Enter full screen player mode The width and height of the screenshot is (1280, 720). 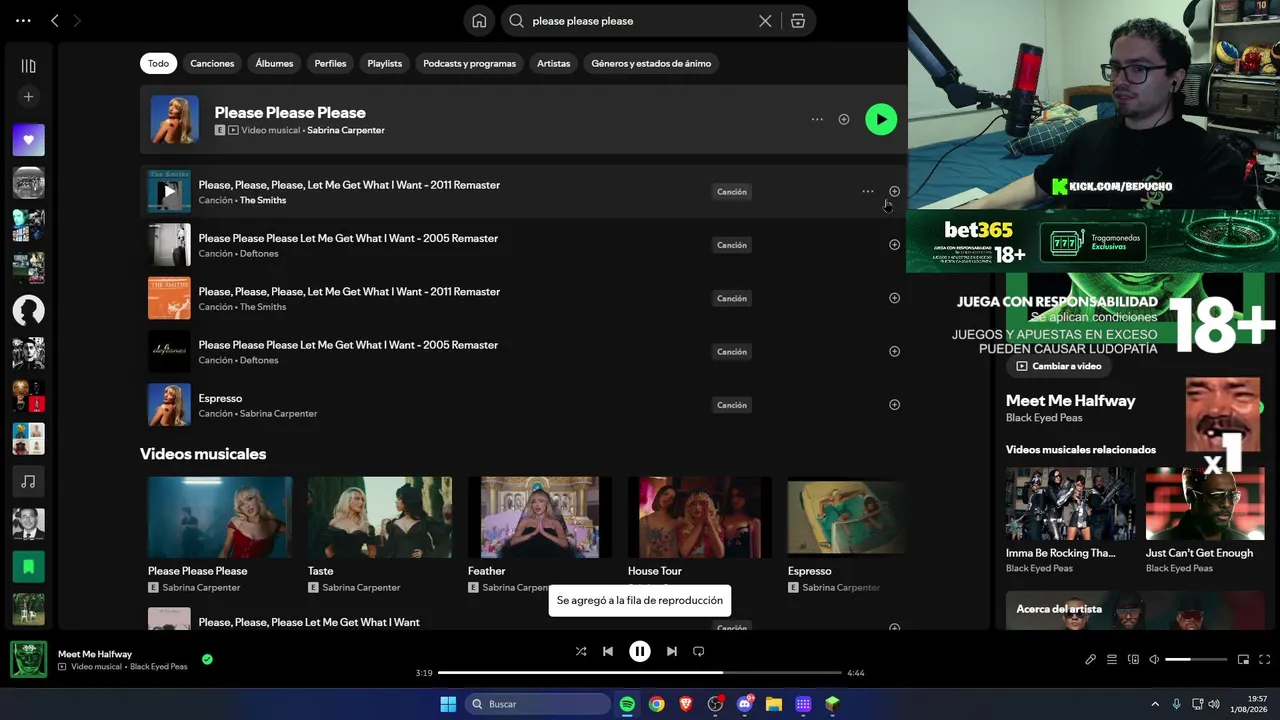click(1264, 660)
